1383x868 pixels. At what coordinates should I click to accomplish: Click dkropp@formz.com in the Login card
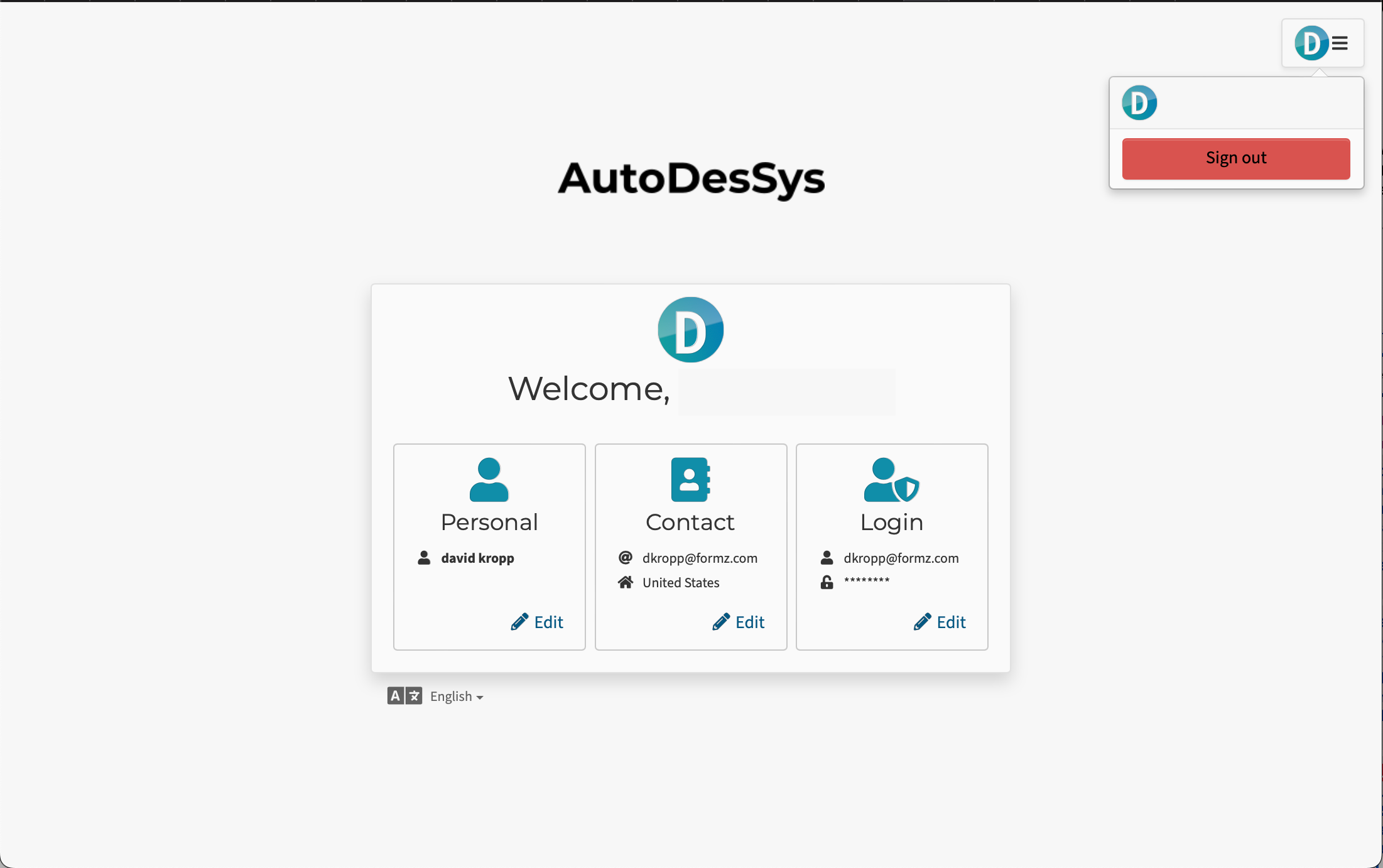[x=901, y=558]
